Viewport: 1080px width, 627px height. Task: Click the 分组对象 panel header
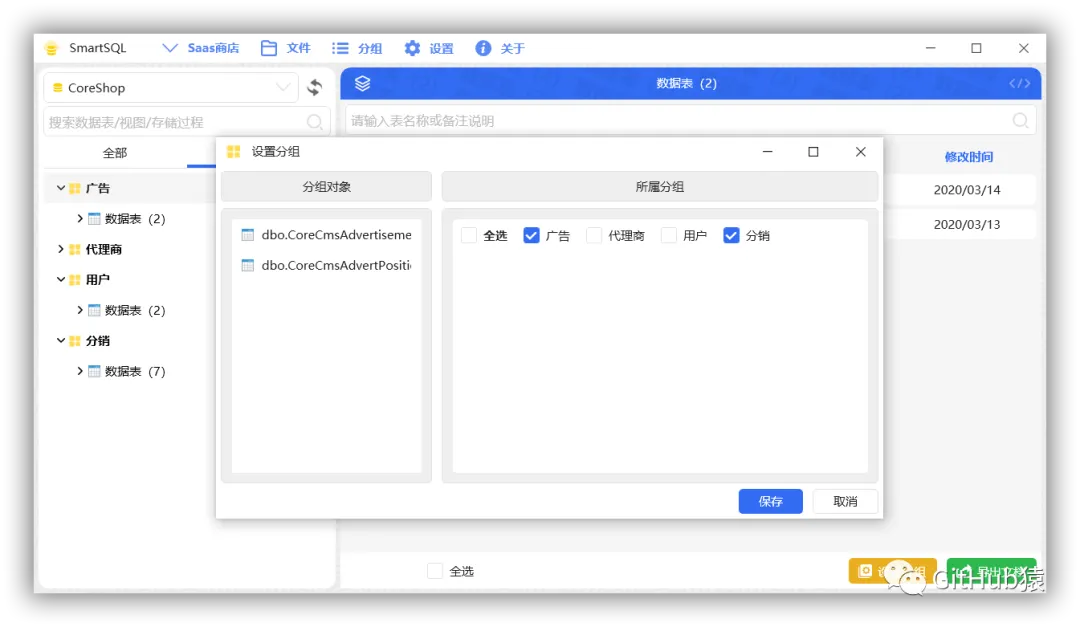(x=326, y=187)
